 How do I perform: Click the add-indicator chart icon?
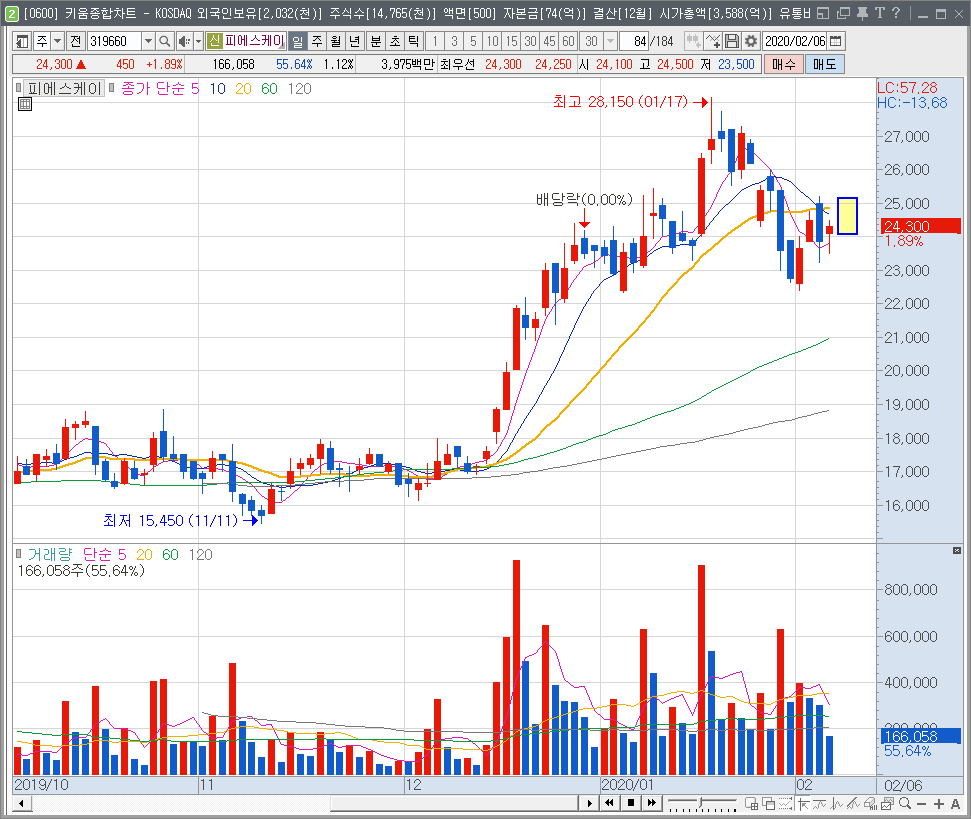click(713, 41)
